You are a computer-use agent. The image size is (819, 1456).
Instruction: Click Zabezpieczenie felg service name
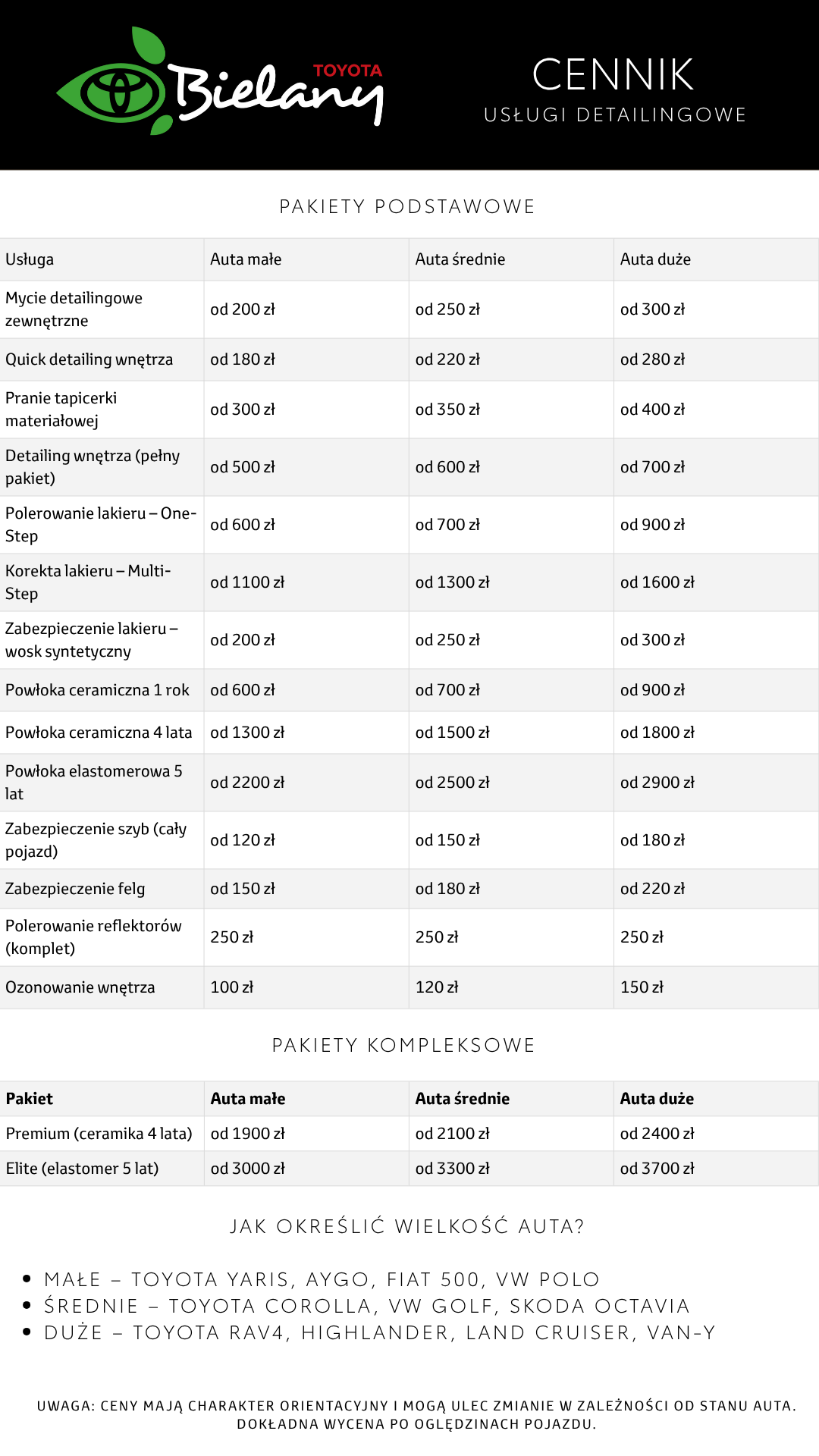[75, 889]
